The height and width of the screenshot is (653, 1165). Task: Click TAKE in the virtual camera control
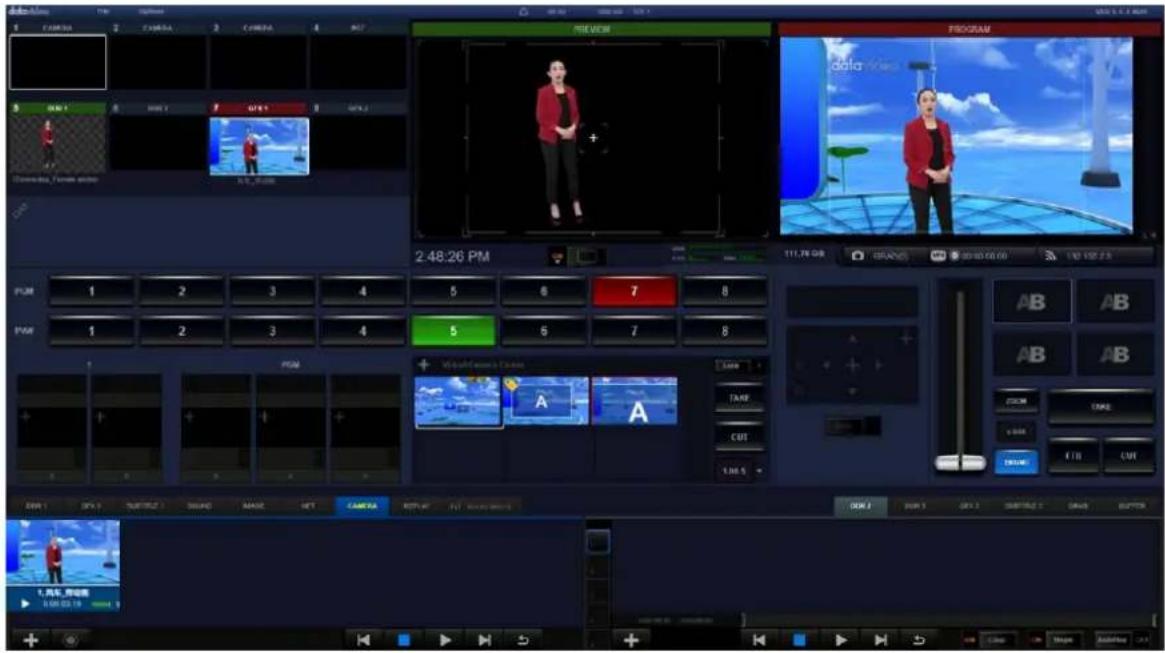tap(739, 398)
